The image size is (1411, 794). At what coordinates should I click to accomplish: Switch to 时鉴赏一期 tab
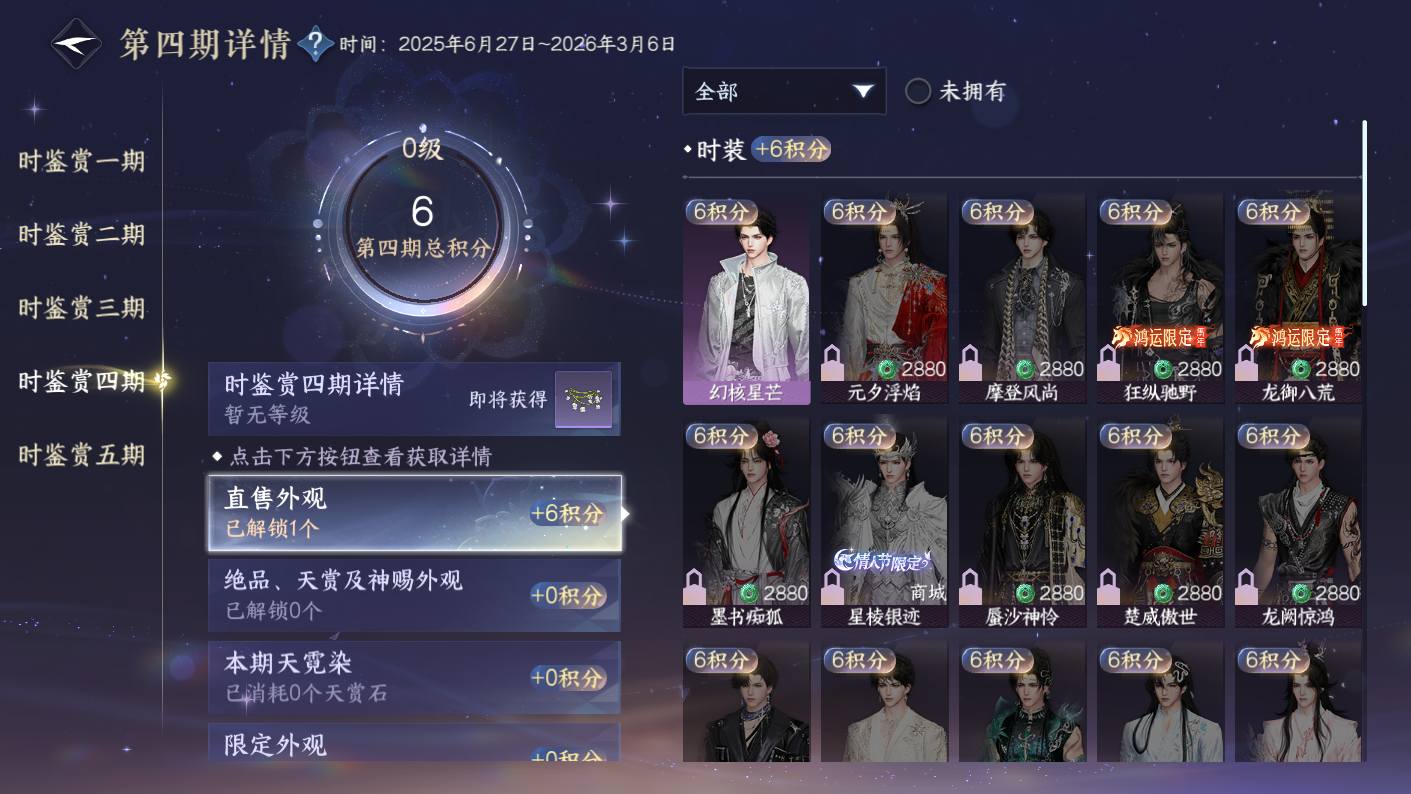(x=82, y=161)
